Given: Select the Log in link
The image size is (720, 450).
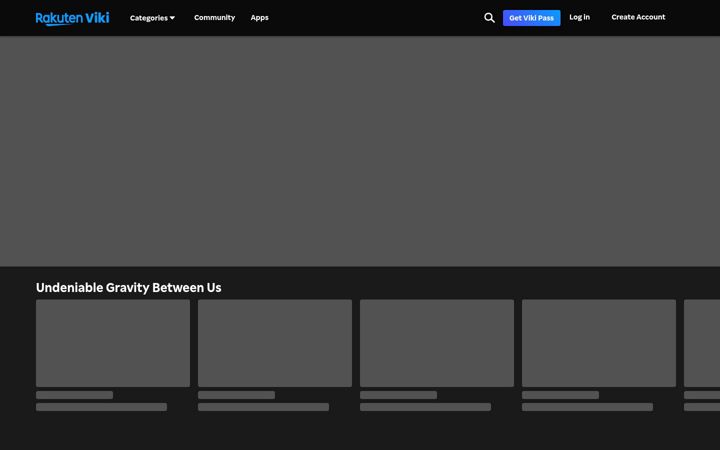Looking at the screenshot, I should click(x=579, y=17).
